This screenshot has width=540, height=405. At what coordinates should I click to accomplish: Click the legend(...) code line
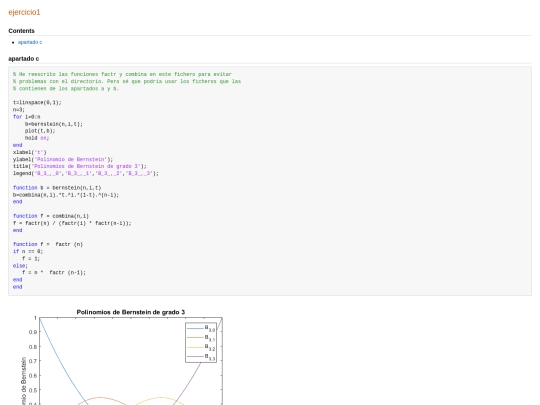click(86, 174)
